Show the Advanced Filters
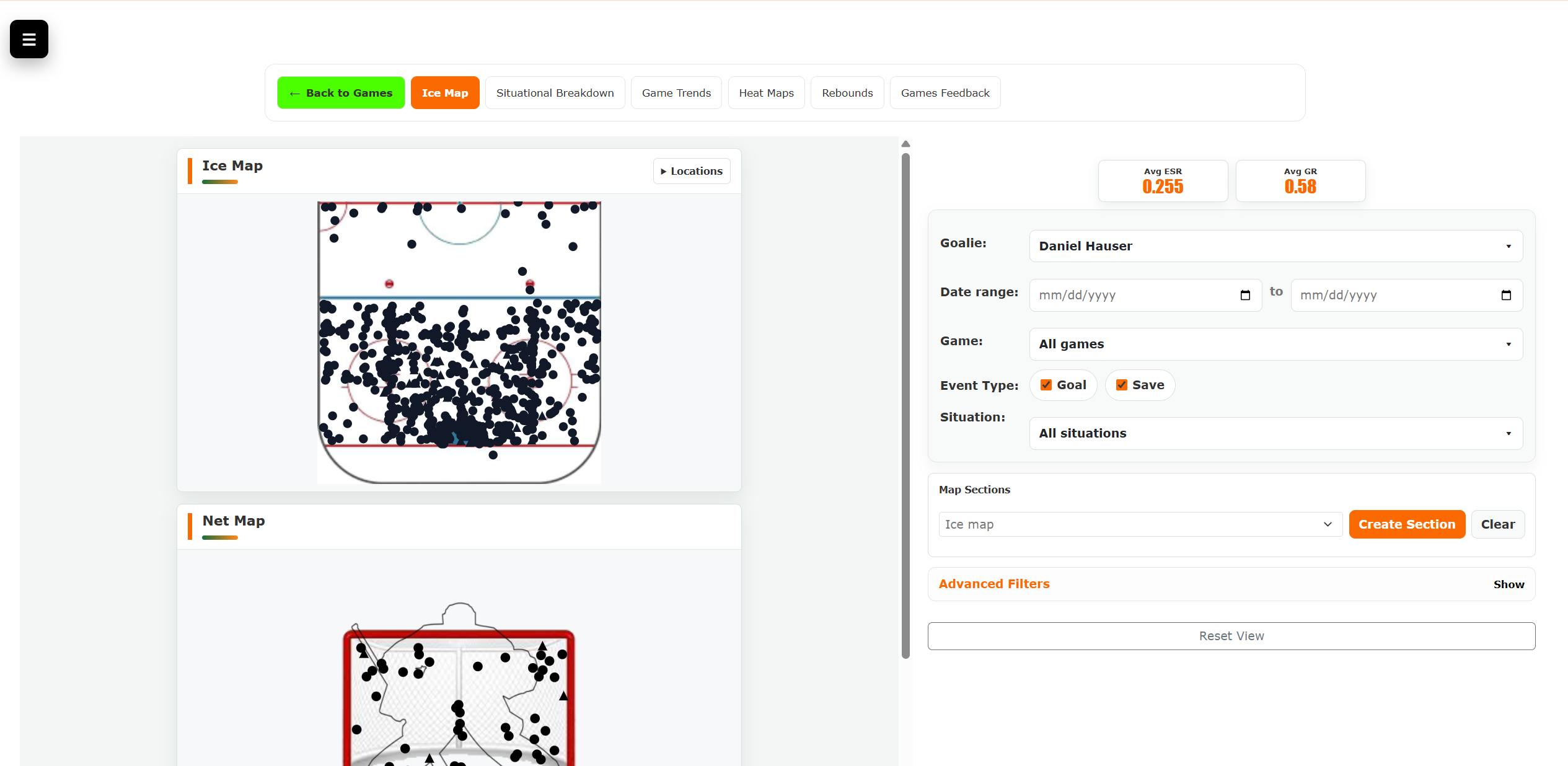The width and height of the screenshot is (1568, 766). 1509,584
